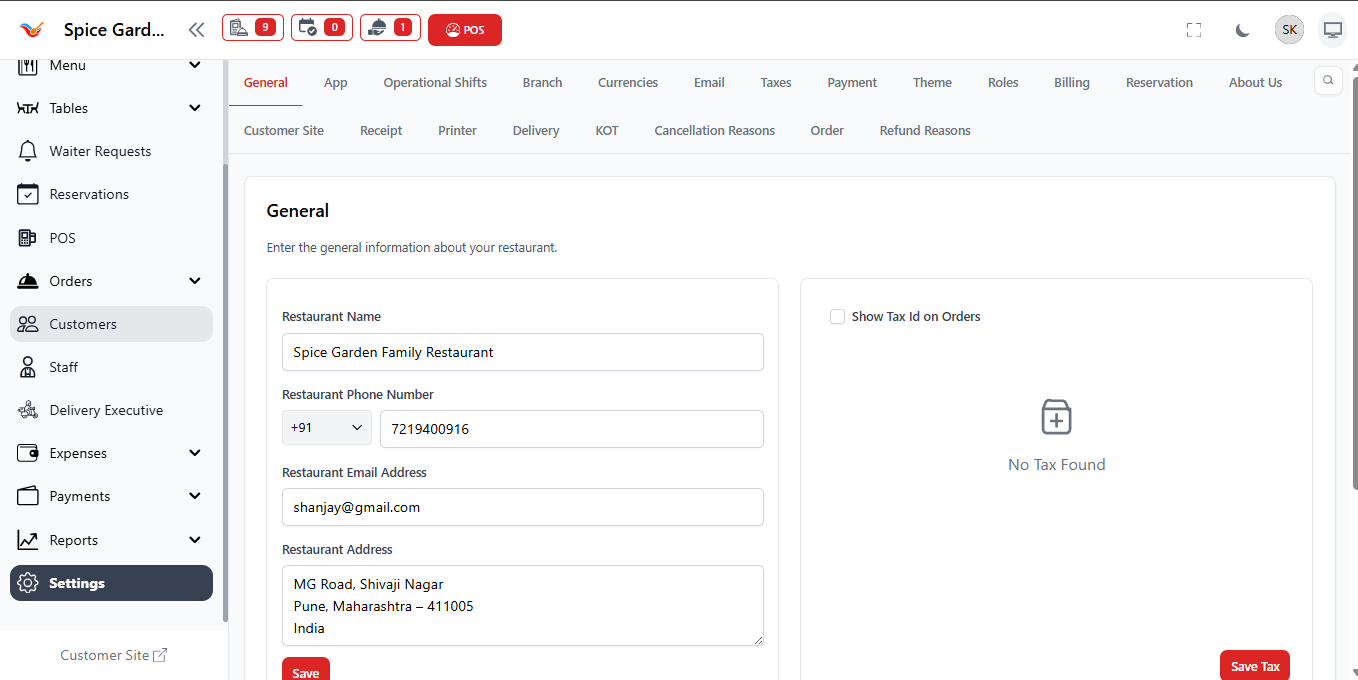Switch to the Taxes settings tab
Image resolution: width=1358 pixels, height=680 pixels.
775,82
